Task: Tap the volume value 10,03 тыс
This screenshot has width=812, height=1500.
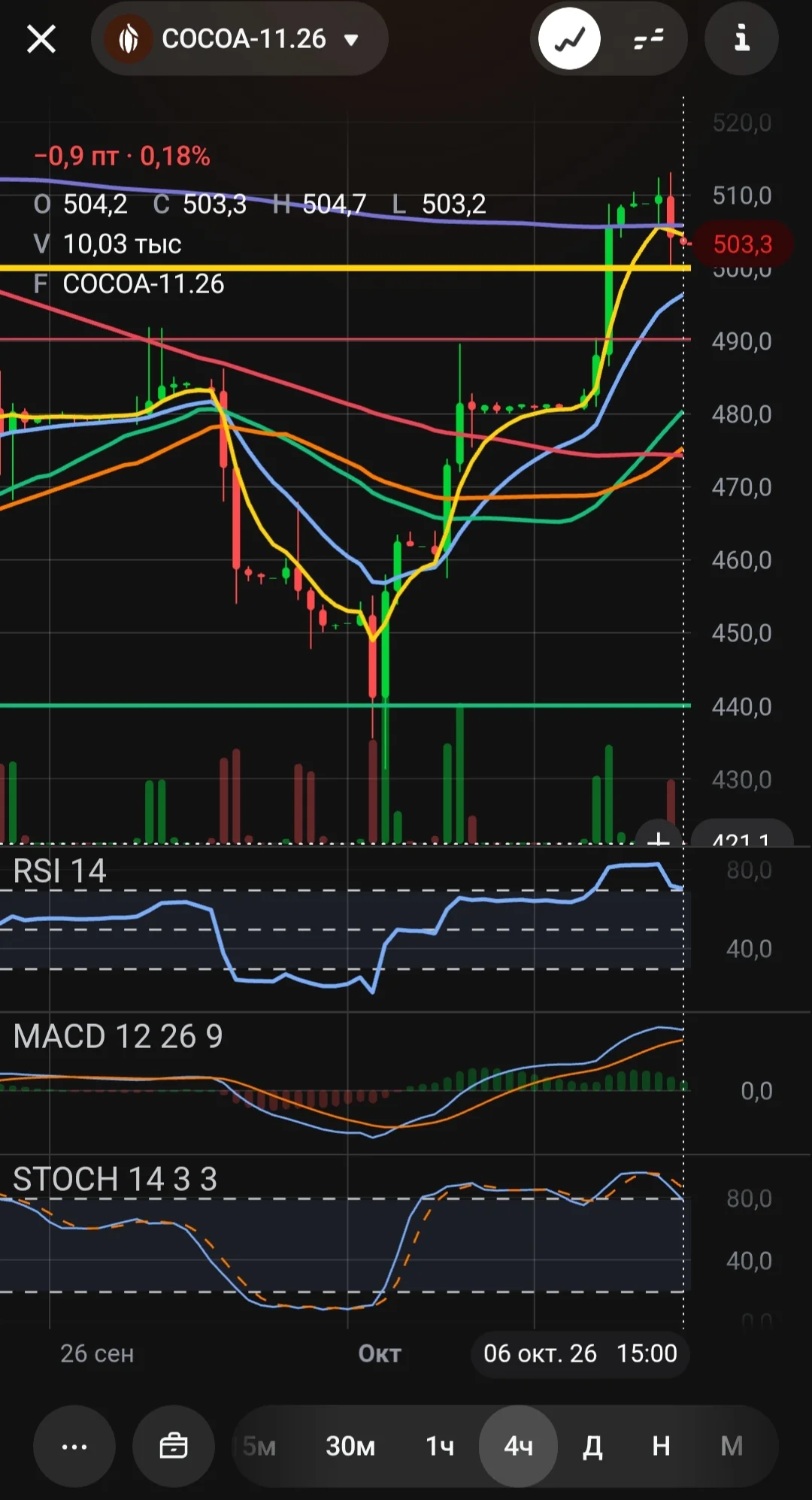Action: click(x=123, y=244)
